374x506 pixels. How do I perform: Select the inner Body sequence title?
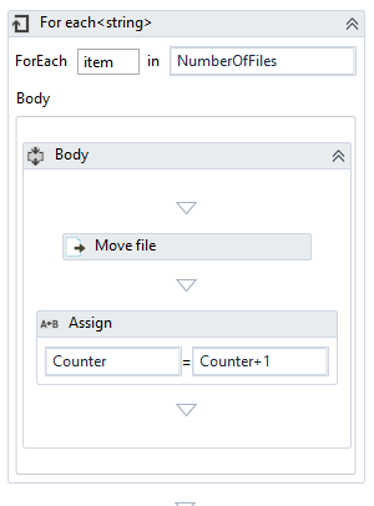pyautogui.click(x=72, y=155)
